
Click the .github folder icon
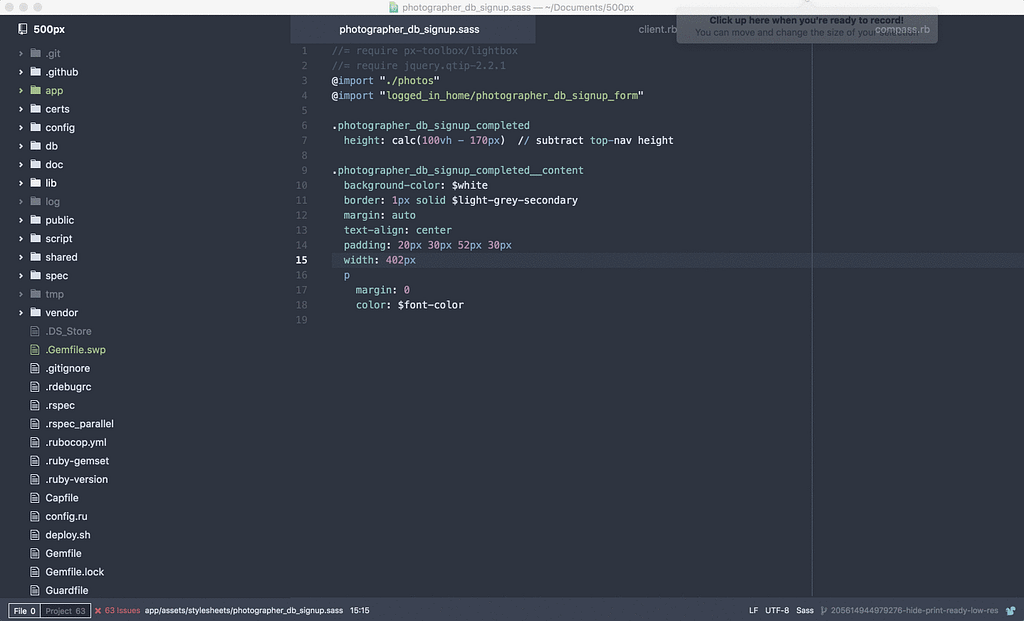pos(35,72)
